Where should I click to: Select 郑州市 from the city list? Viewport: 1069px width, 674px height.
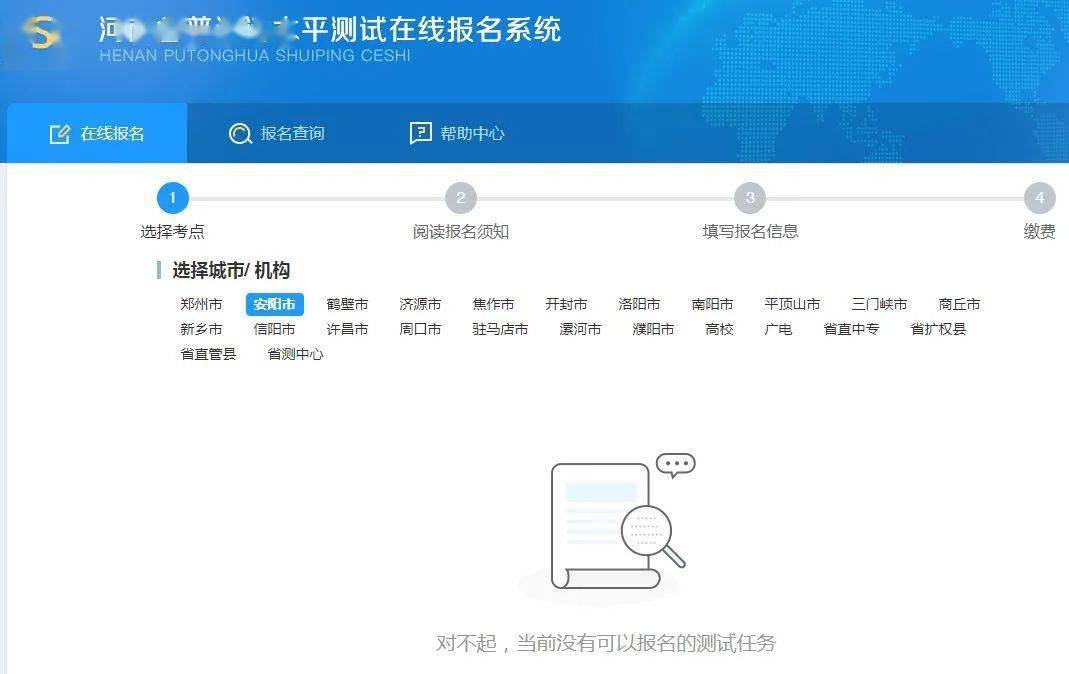[x=201, y=304]
